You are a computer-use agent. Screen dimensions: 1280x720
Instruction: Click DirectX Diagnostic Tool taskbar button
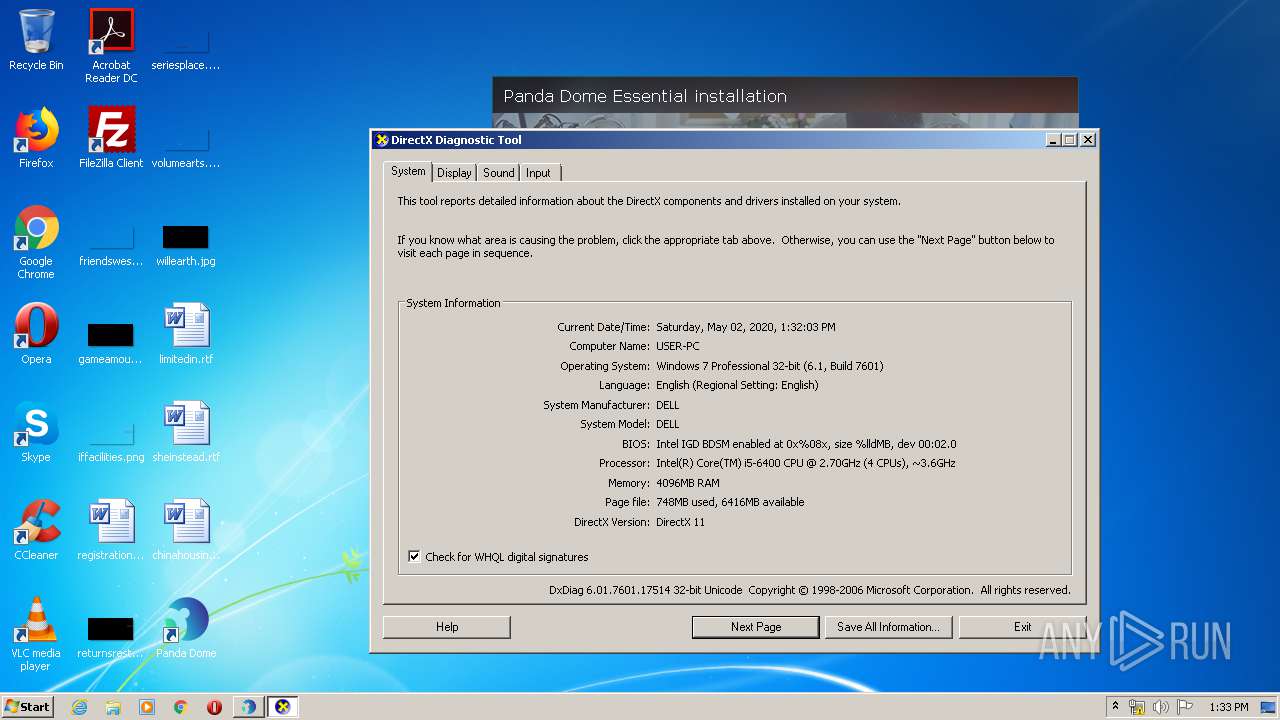tap(283, 707)
